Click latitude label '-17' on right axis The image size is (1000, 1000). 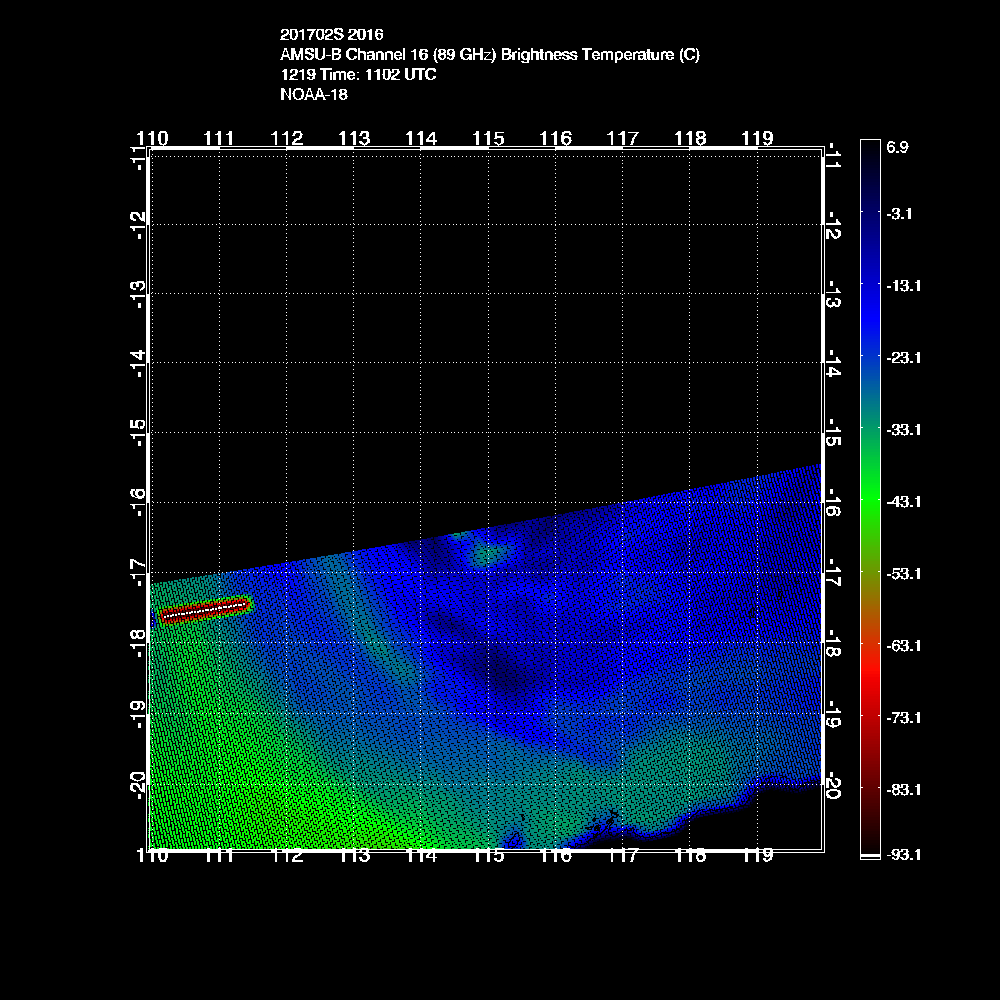point(833,571)
